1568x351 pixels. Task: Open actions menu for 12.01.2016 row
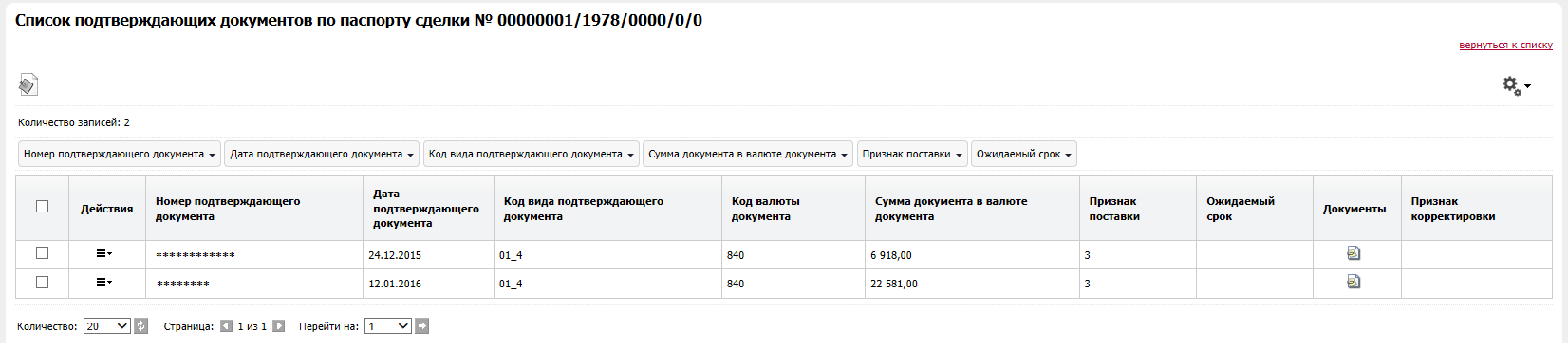click(103, 283)
